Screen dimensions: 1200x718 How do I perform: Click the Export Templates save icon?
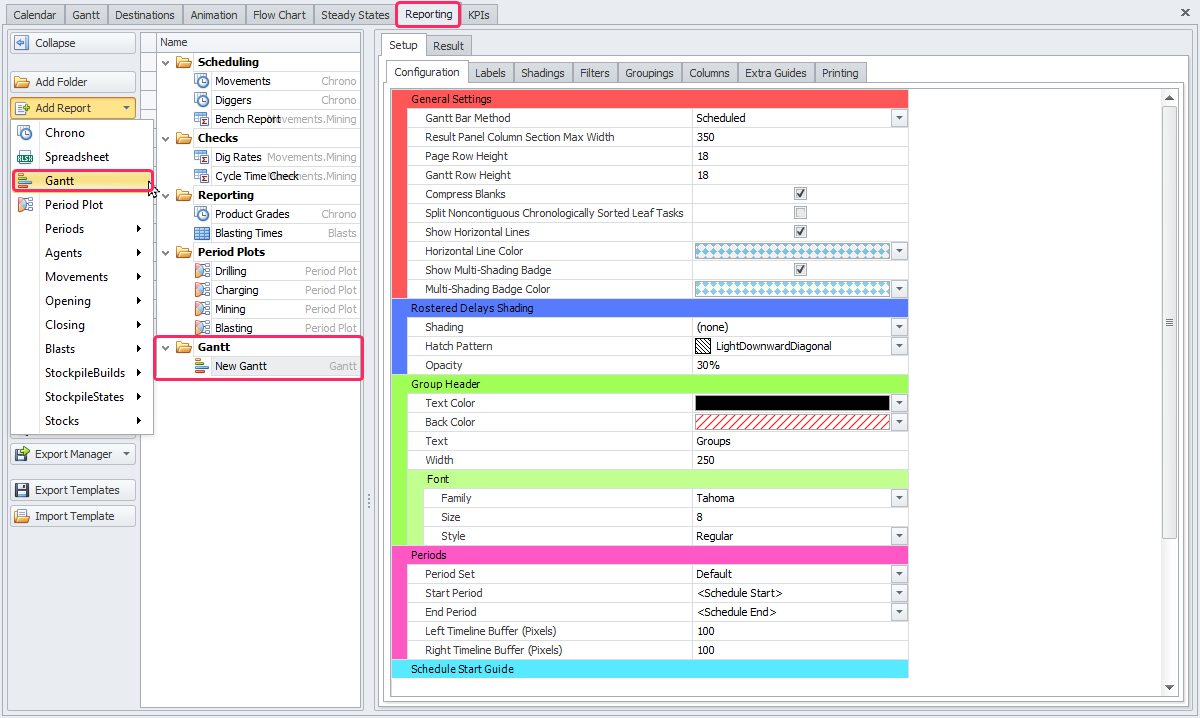22,490
